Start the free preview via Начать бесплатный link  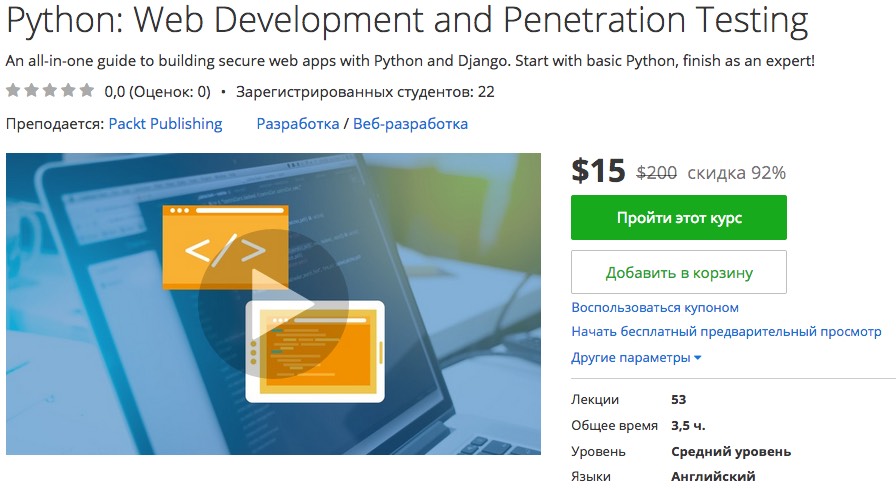726,331
